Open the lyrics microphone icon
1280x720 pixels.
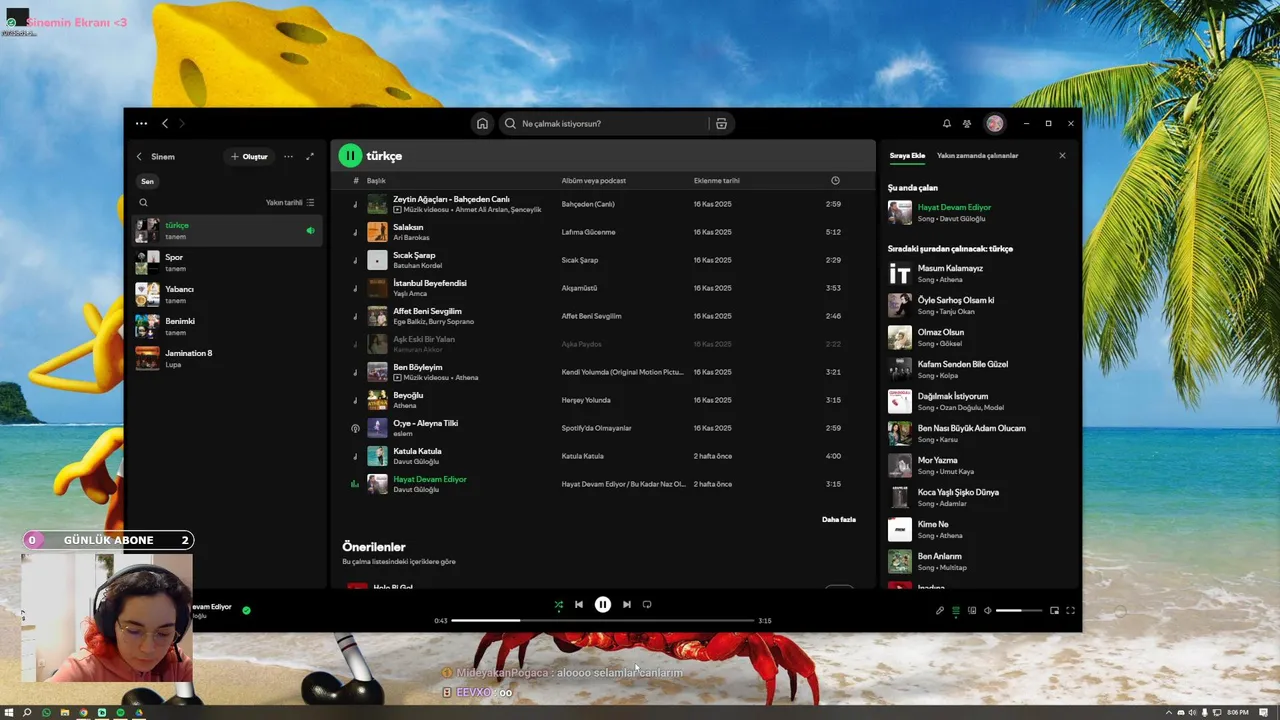pos(940,610)
